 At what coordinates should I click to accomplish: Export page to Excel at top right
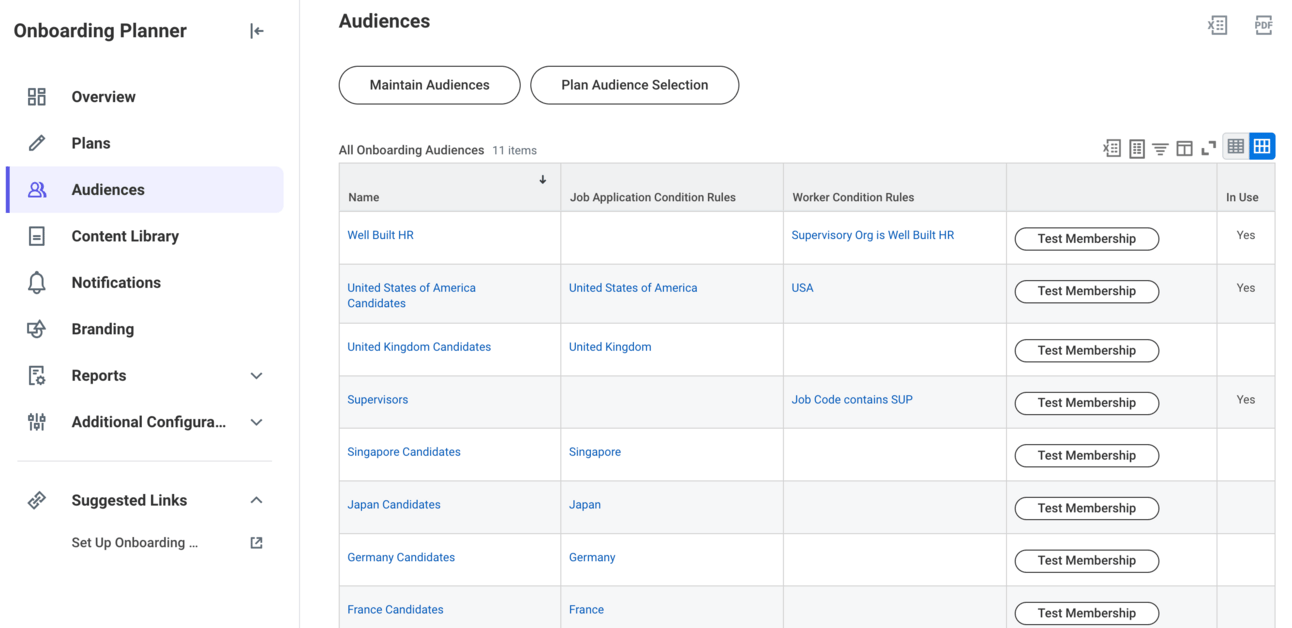click(x=1217, y=25)
